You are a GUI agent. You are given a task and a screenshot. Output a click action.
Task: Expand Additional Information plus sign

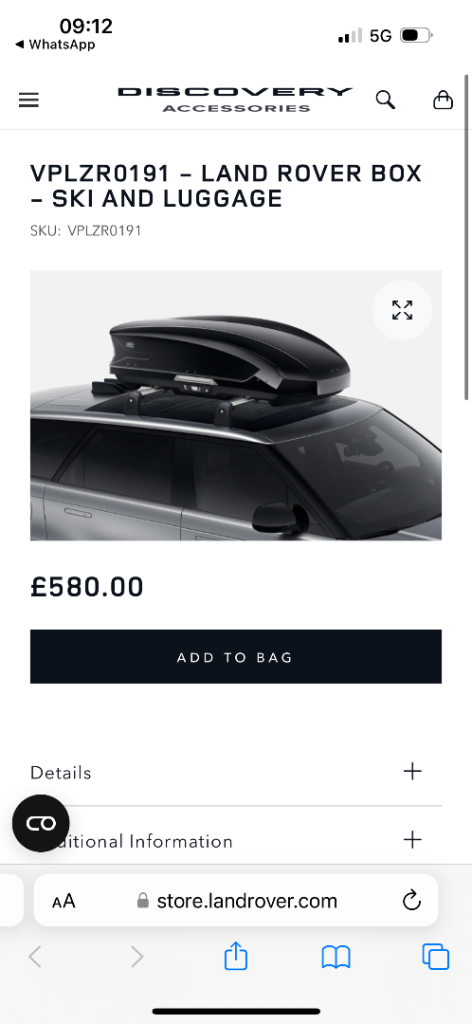(413, 839)
